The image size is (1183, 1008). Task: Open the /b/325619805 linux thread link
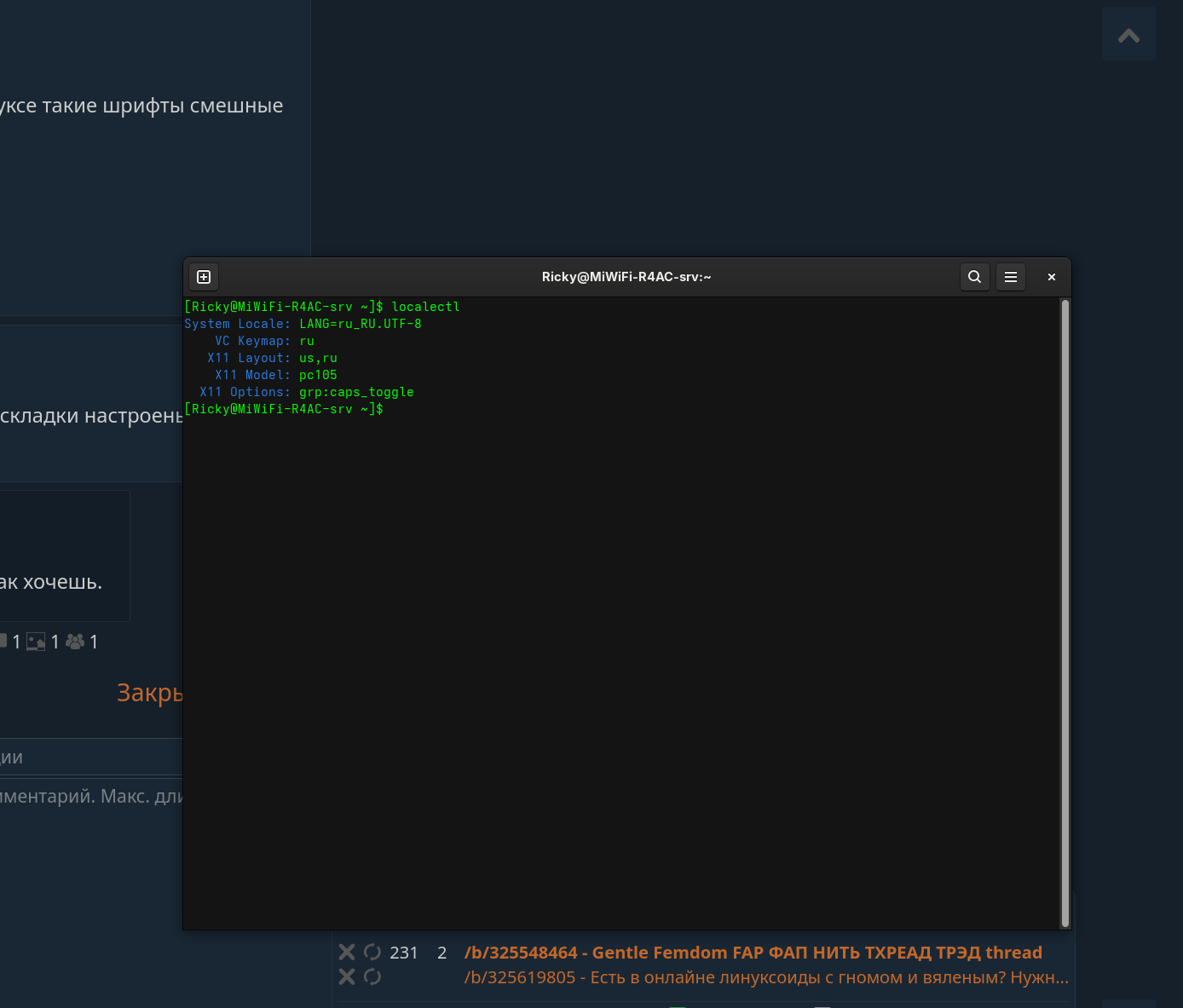pos(765,977)
